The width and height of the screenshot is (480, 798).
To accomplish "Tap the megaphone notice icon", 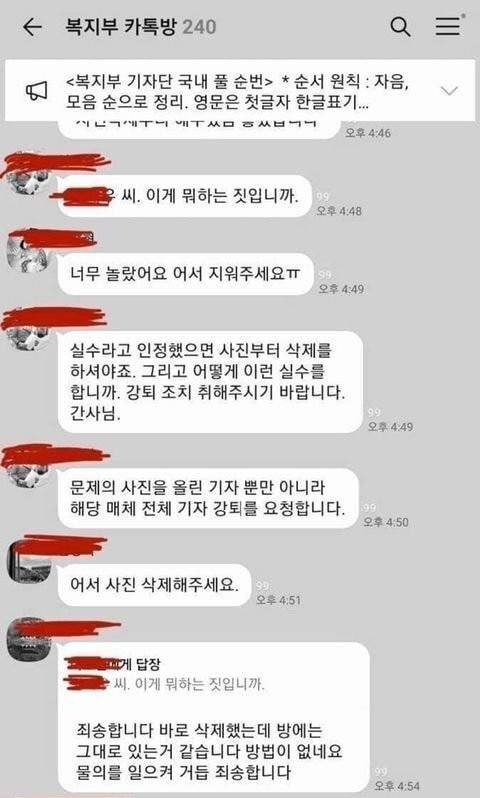I will click(36, 92).
